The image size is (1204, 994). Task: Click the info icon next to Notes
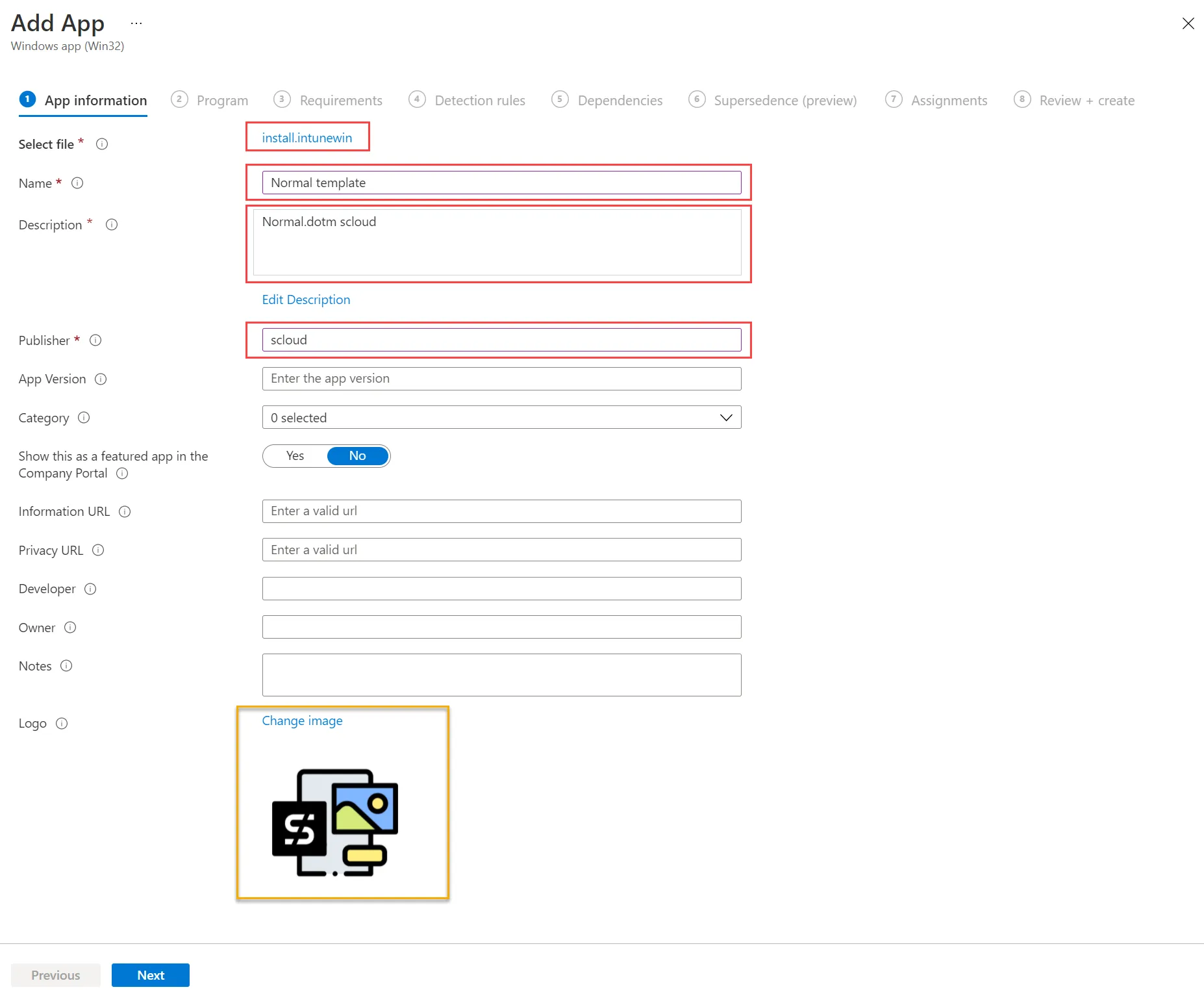66,666
